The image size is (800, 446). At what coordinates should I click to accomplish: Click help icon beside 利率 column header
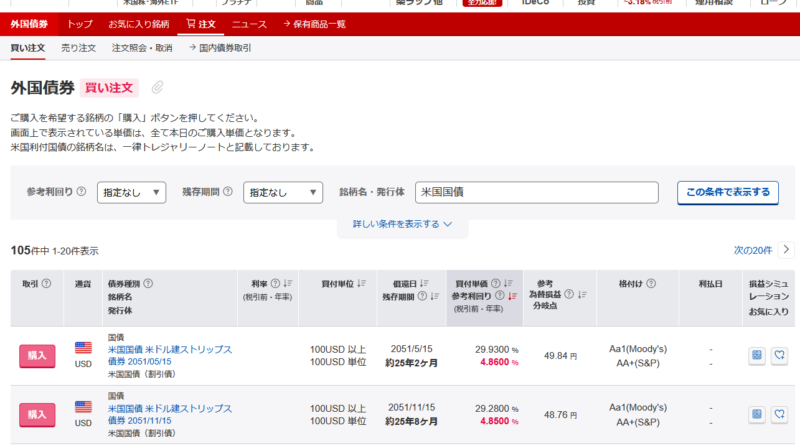(276, 283)
